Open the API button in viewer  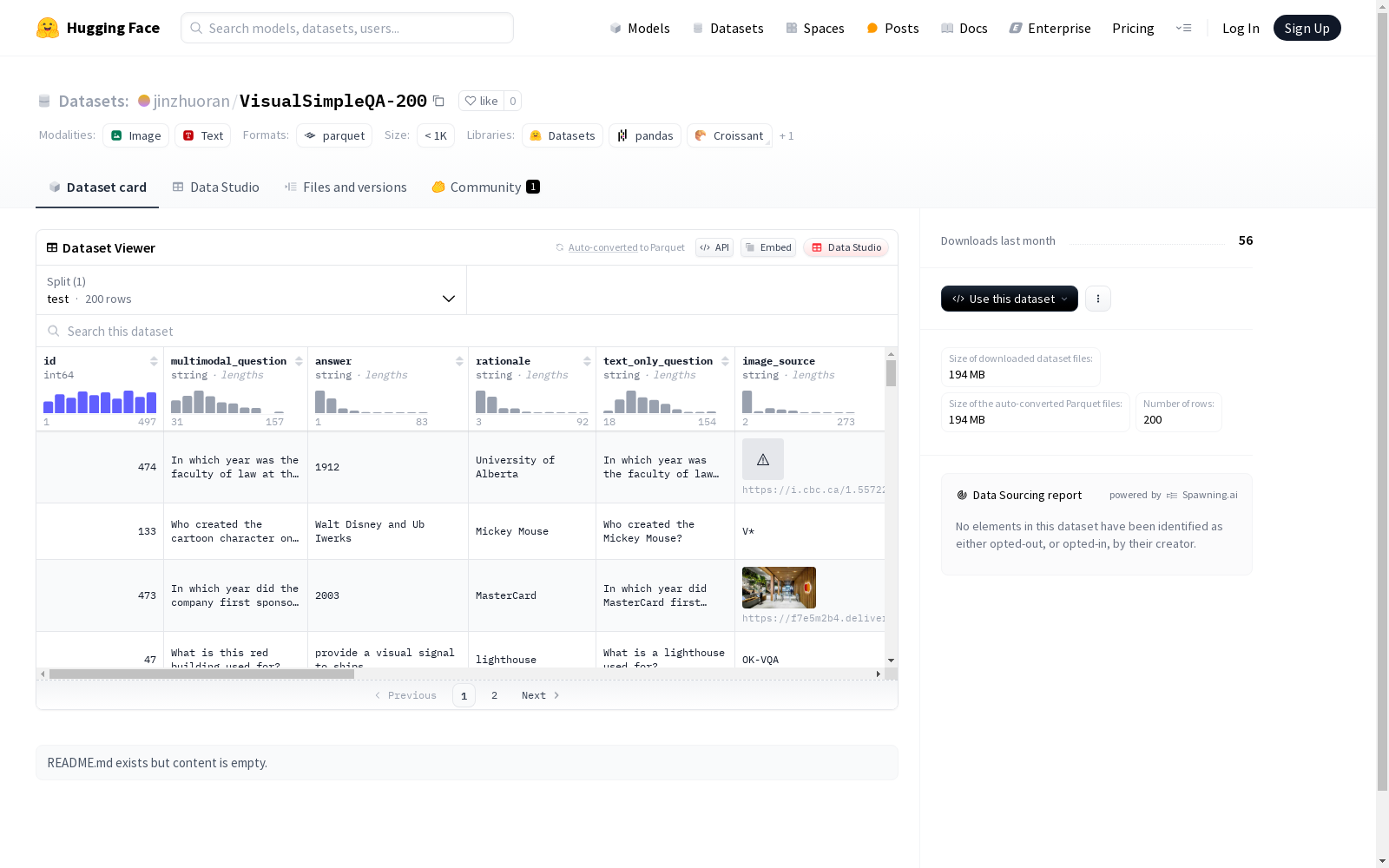714,247
